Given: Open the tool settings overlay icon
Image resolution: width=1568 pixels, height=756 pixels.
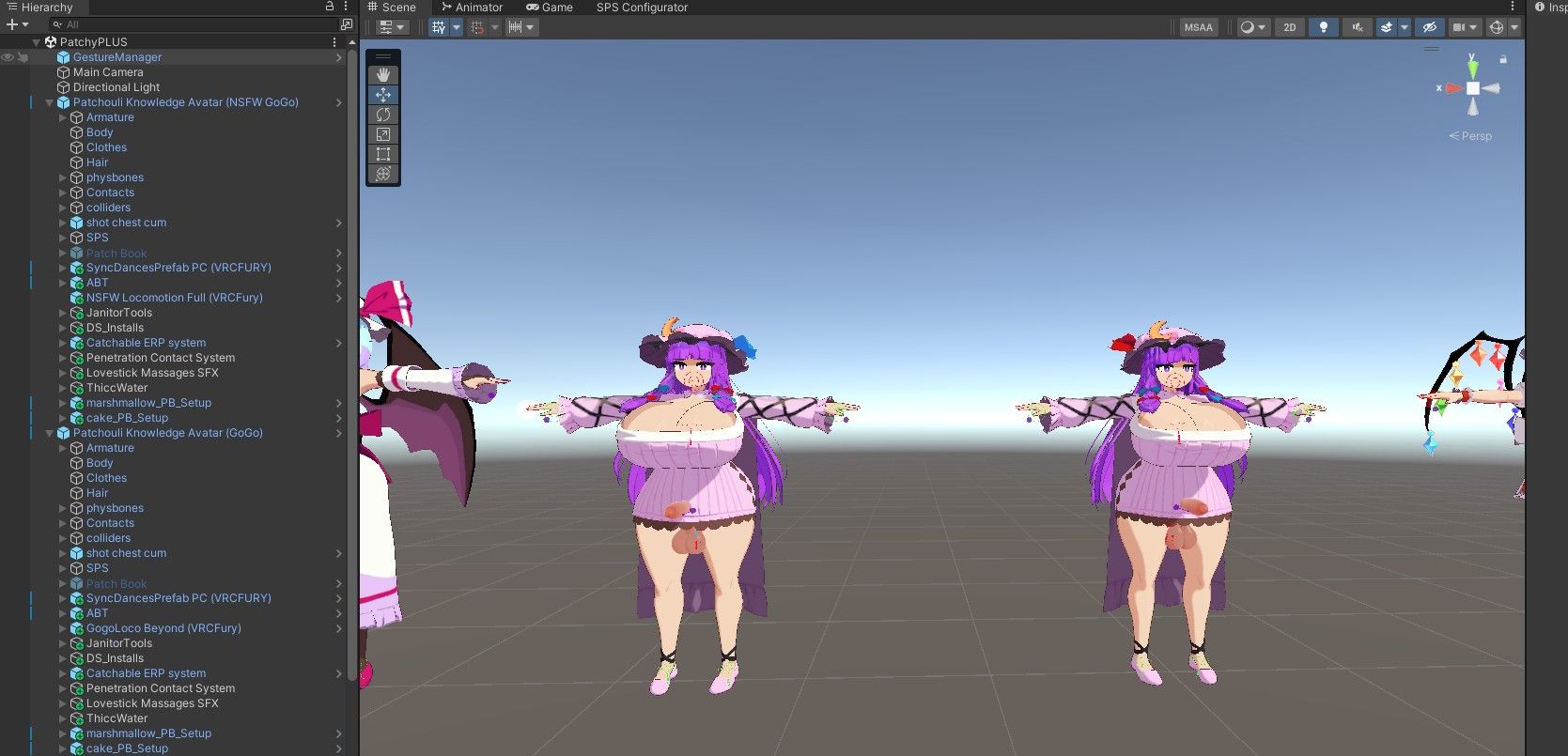Looking at the screenshot, I should click(x=386, y=27).
